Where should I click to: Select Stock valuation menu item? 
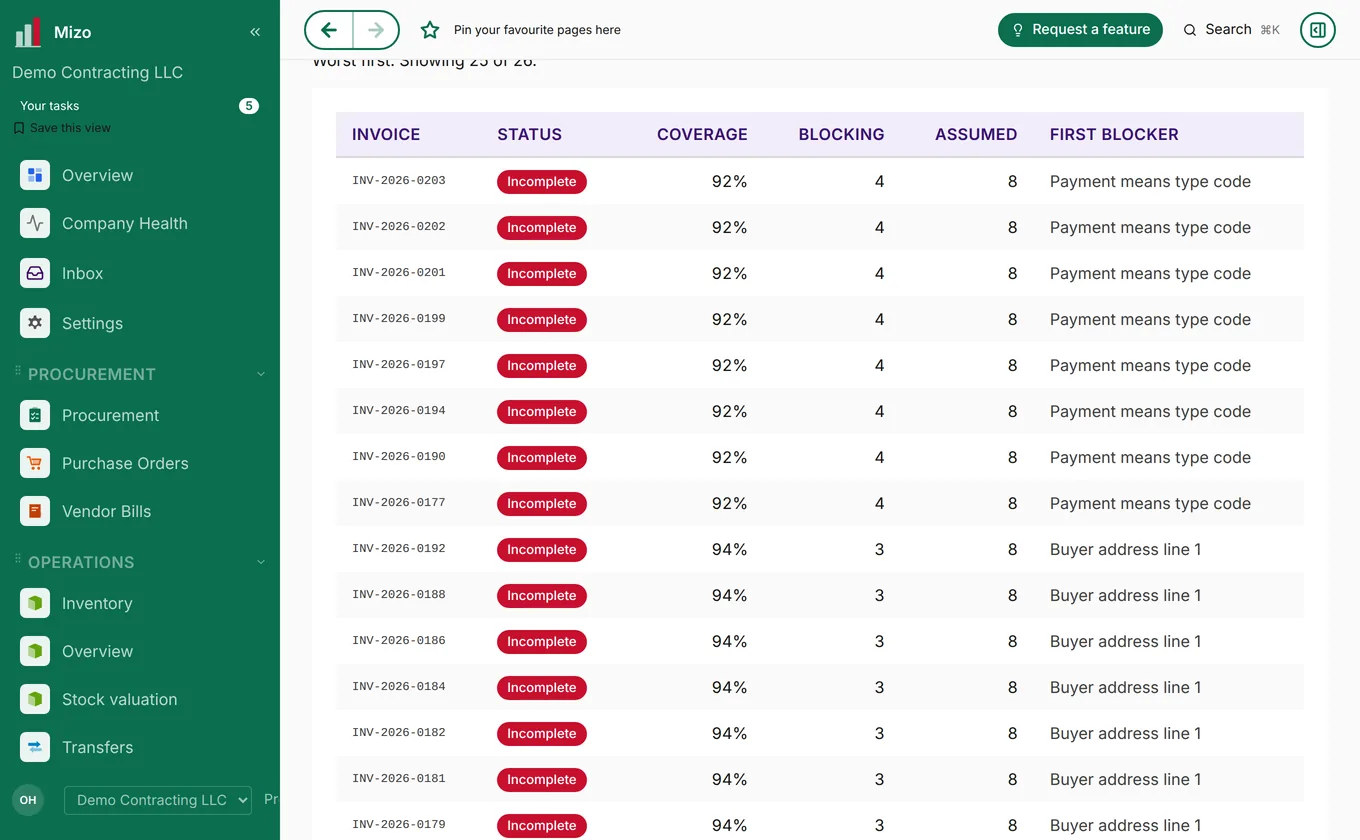click(120, 699)
